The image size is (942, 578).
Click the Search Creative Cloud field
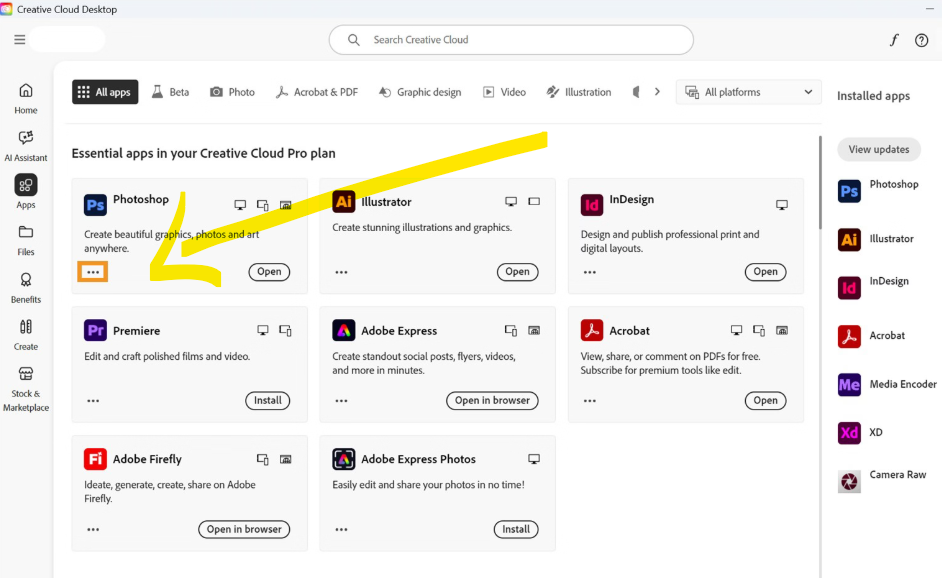pos(511,40)
